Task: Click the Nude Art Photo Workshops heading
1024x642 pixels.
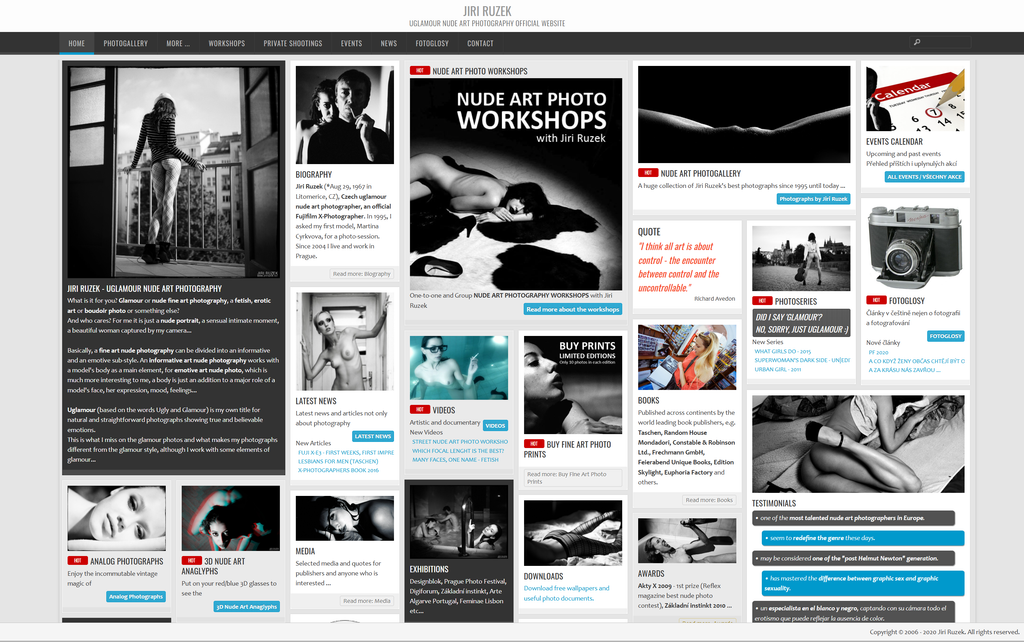Action: pyautogui.click(x=480, y=71)
